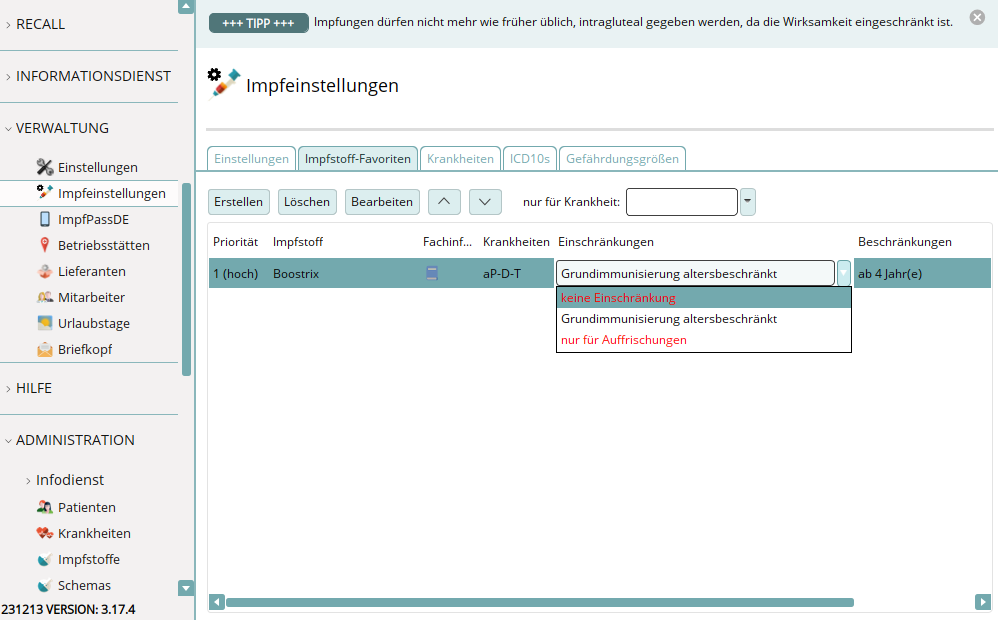998x620 pixels.
Task: Click the Erstellen button
Action: 239,201
